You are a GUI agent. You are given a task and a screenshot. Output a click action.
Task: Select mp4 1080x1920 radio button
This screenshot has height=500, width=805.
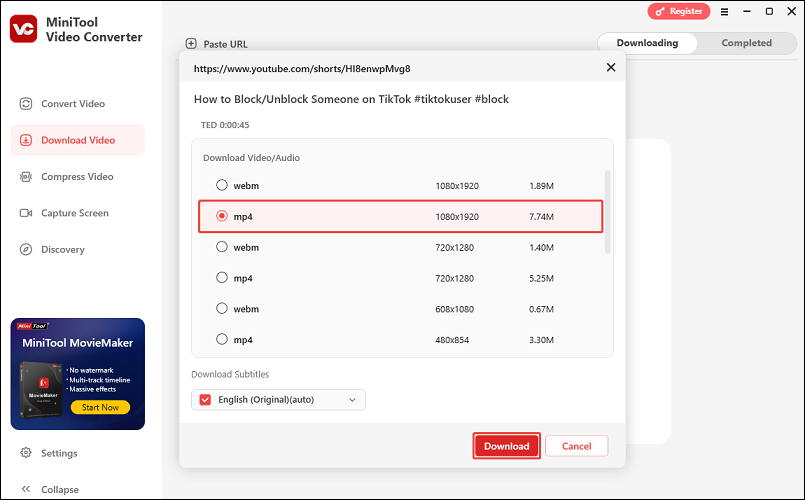click(221, 216)
